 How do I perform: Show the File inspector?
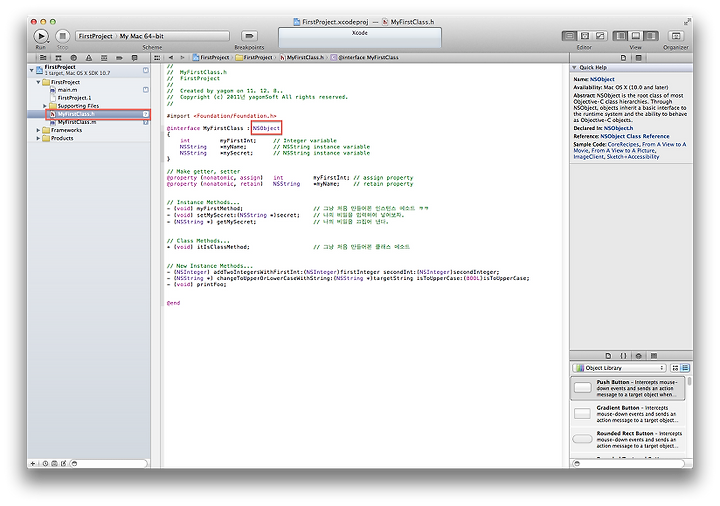point(623,58)
